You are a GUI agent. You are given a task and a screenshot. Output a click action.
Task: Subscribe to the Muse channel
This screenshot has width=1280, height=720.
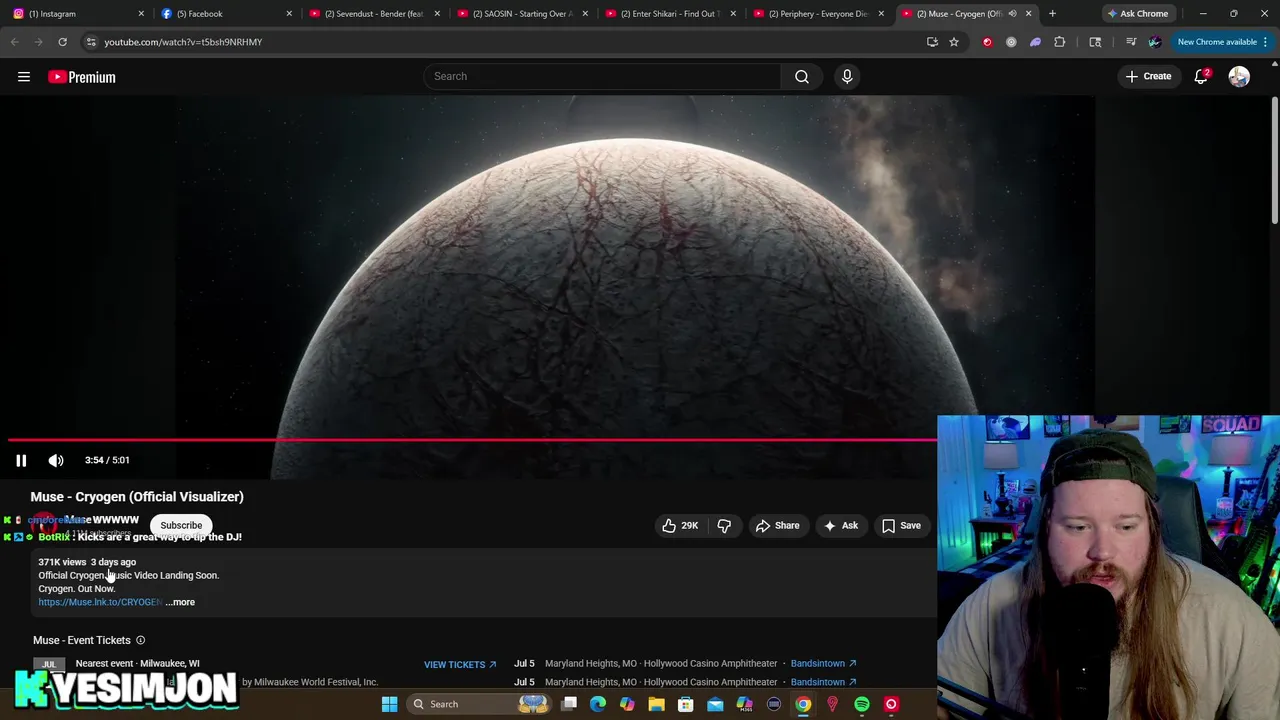(181, 525)
